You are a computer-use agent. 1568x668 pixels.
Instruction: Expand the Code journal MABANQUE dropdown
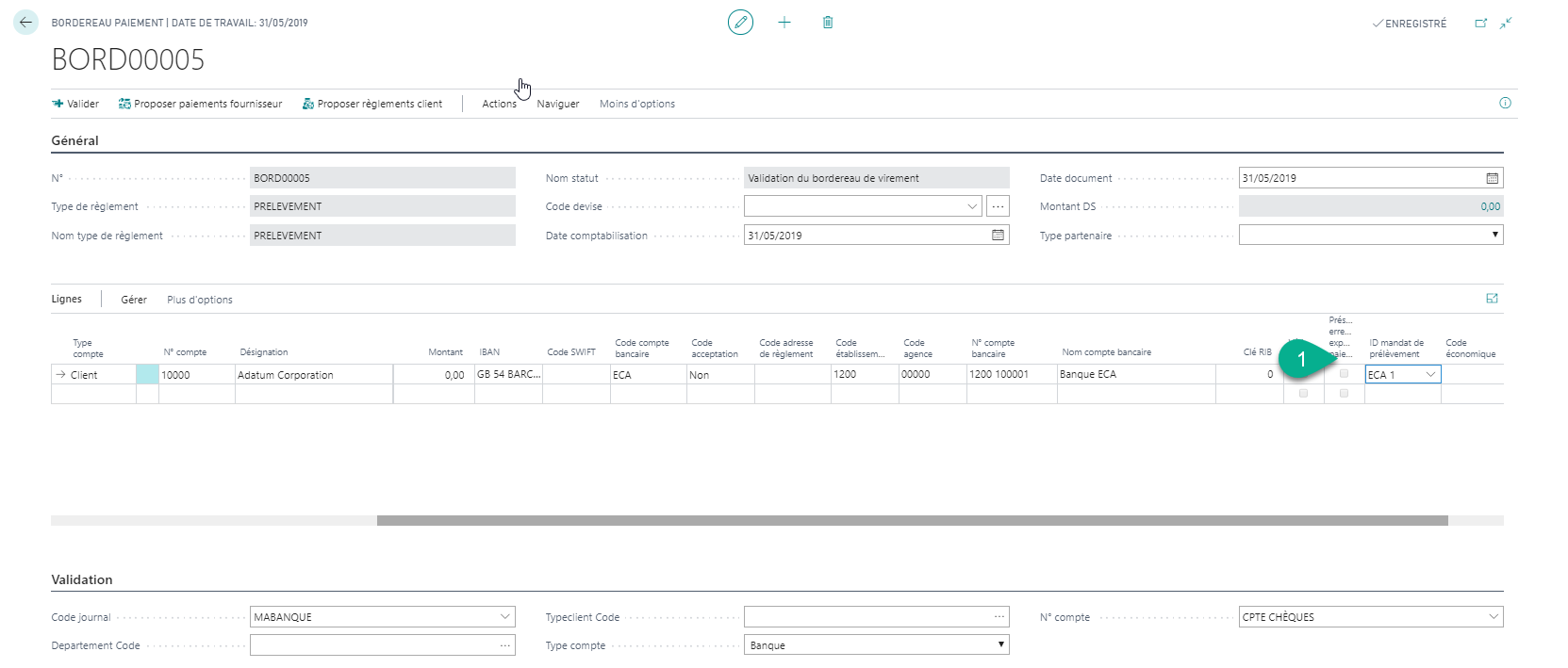coord(504,617)
